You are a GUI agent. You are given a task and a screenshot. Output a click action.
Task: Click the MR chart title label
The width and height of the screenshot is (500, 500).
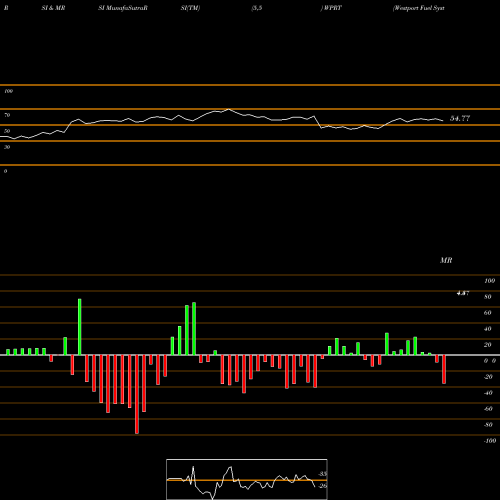click(x=446, y=260)
